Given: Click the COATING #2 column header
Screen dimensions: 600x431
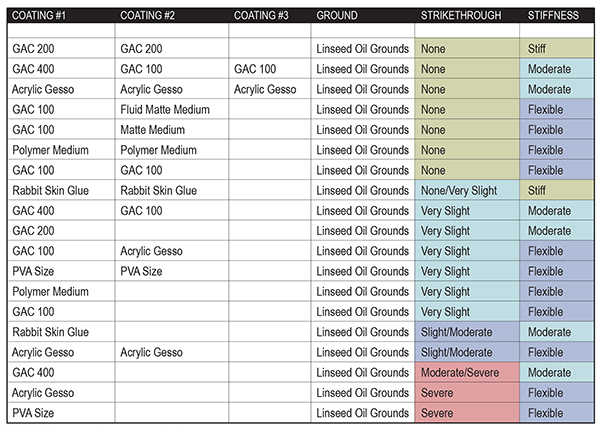Looking at the screenshot, I should (148, 15).
